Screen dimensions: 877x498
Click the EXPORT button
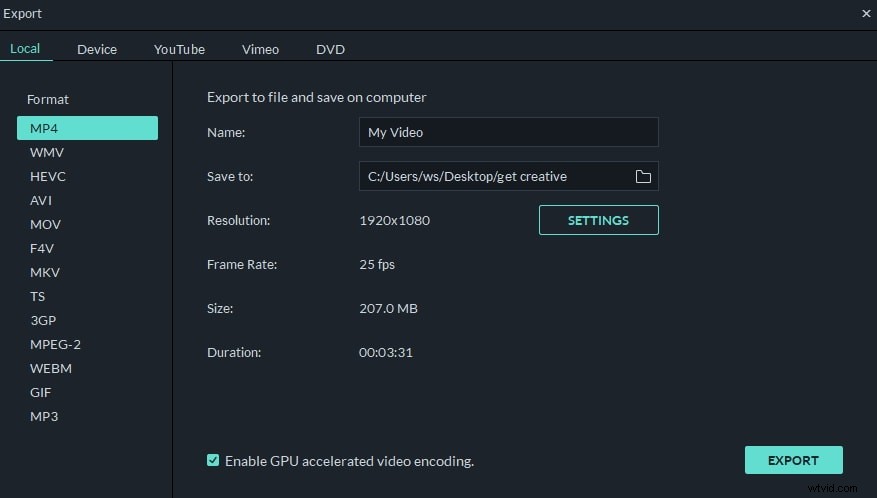pyautogui.click(x=793, y=460)
